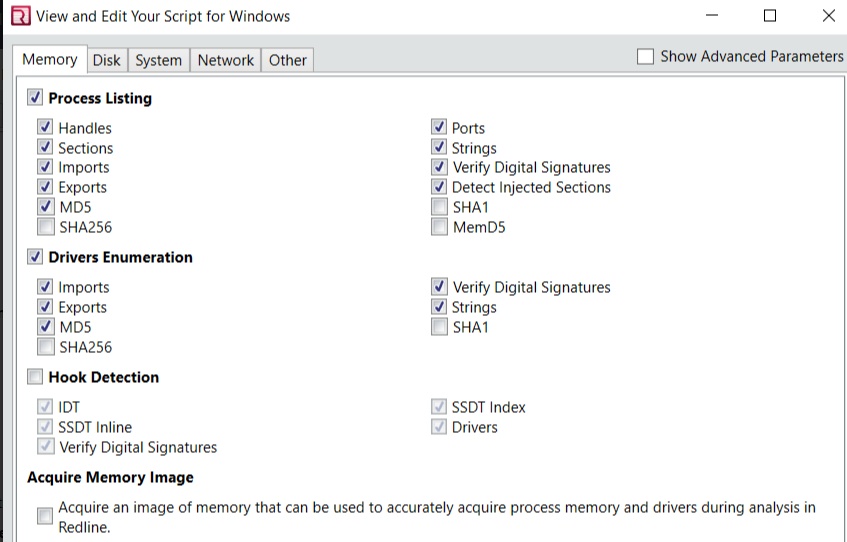
Task: Uncheck Strings under Drivers Enumeration
Action: pyautogui.click(x=439, y=307)
